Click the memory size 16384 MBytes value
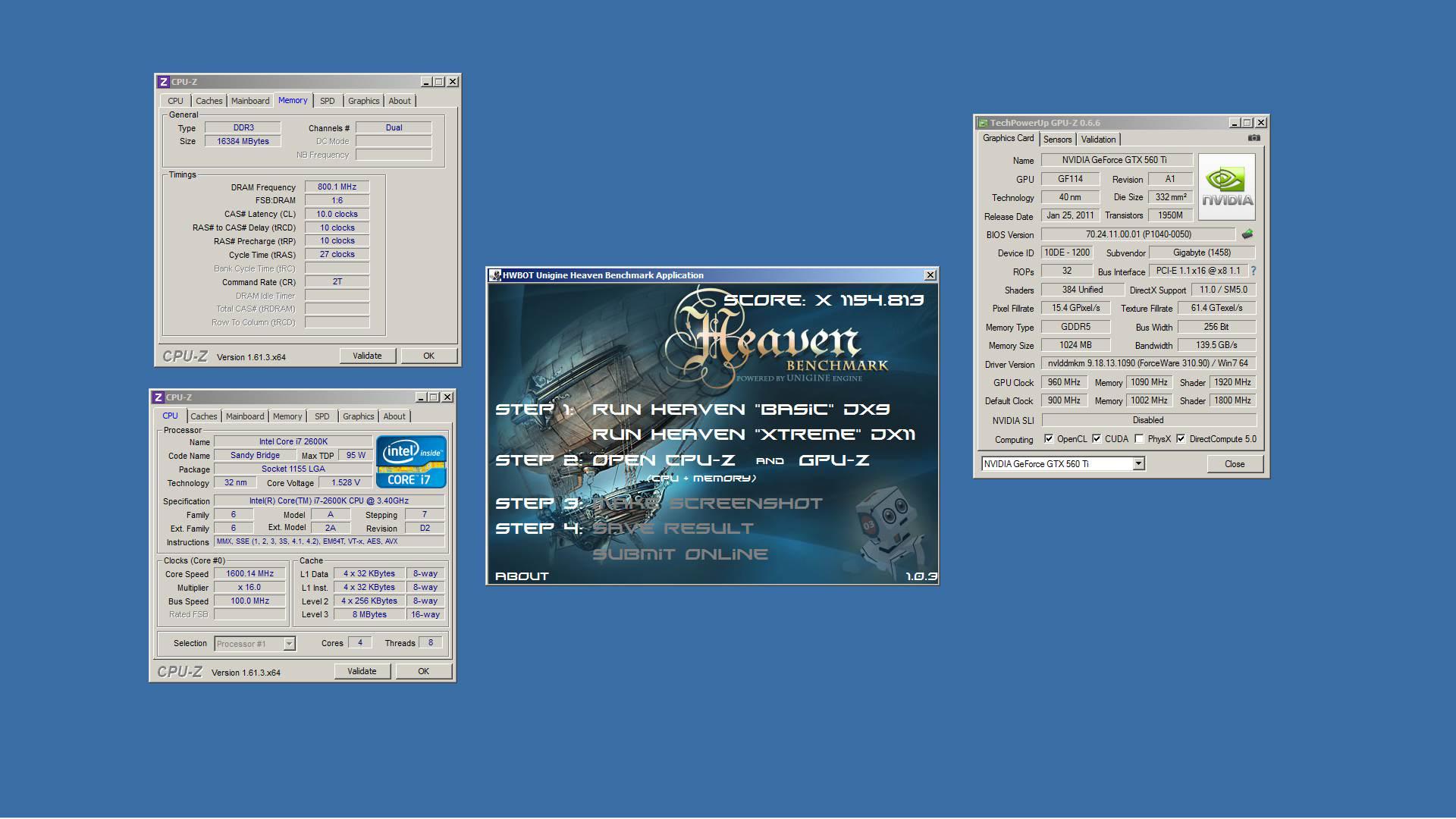 [x=243, y=141]
